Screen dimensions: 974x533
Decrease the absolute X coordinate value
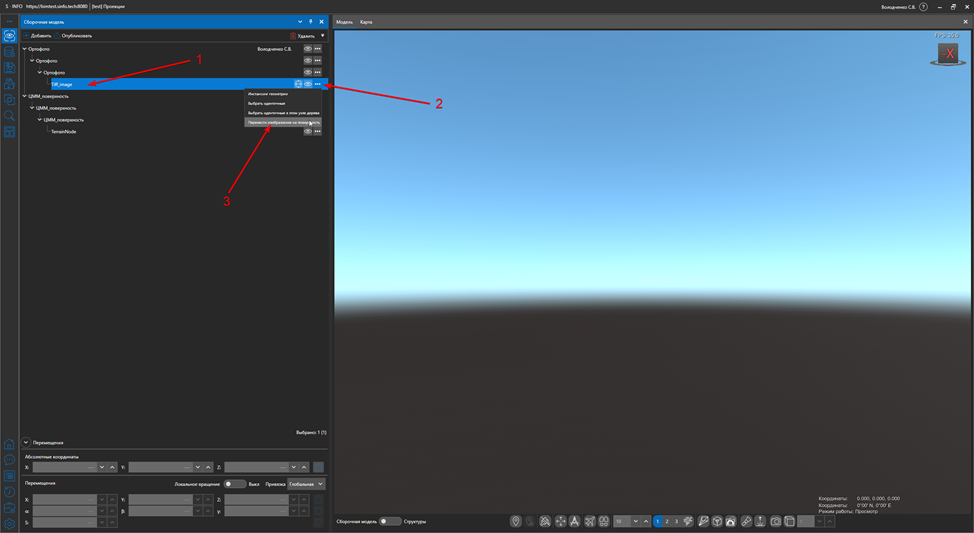tap(102, 467)
